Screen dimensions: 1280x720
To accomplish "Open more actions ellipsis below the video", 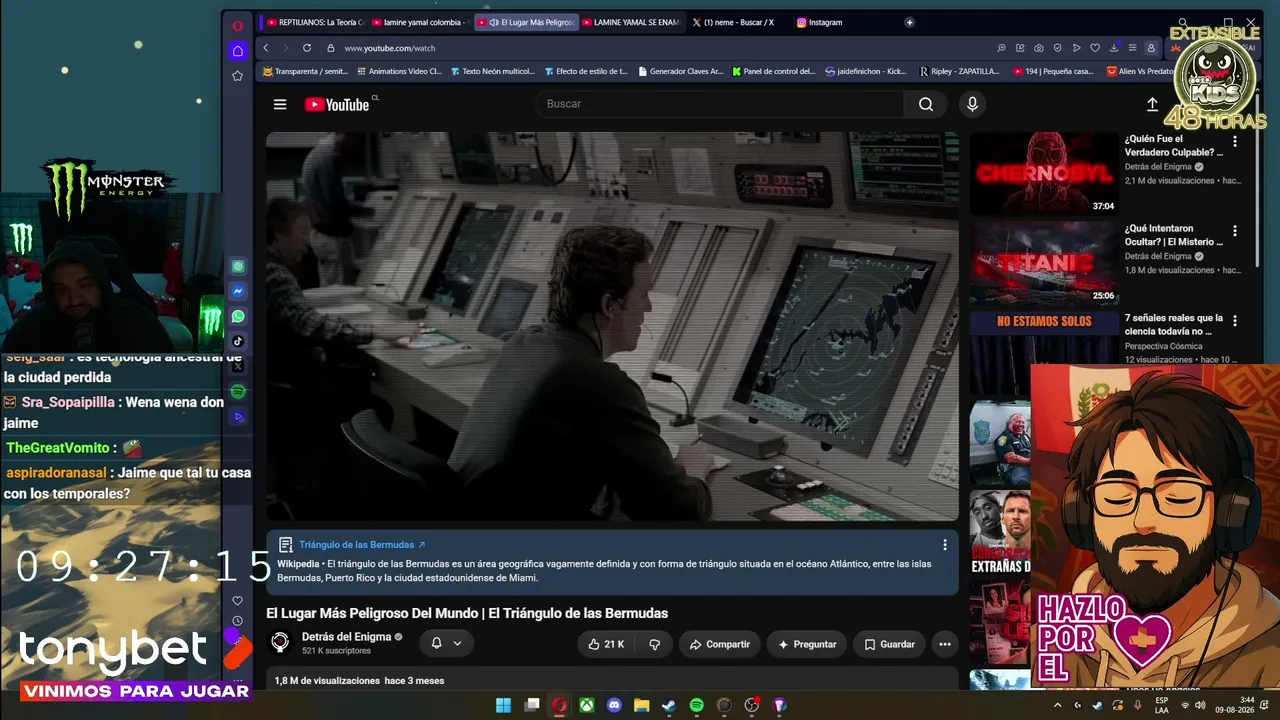I will click(945, 644).
